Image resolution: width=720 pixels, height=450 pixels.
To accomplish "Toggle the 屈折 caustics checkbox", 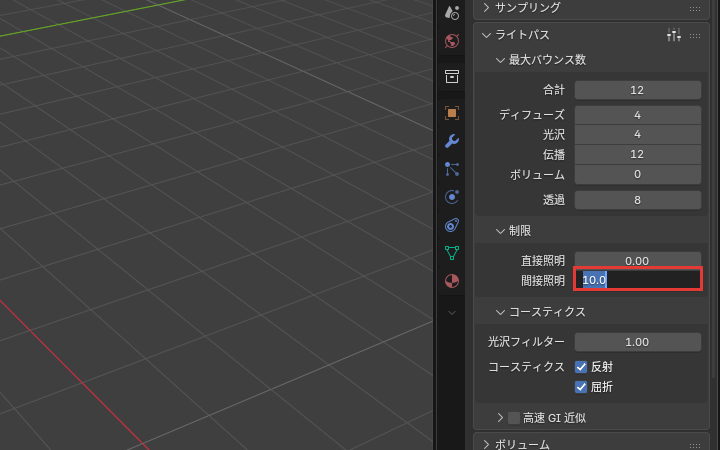I will [x=581, y=387].
